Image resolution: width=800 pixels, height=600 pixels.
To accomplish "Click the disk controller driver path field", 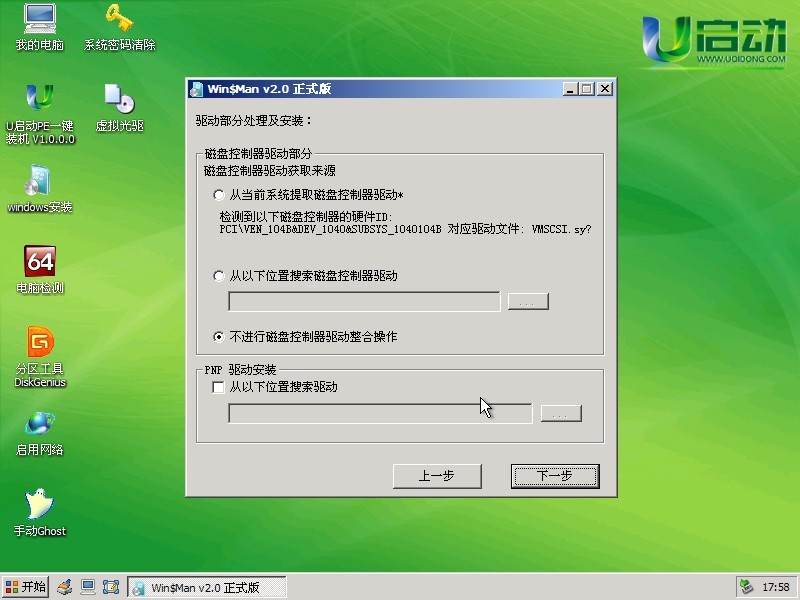I will (364, 302).
